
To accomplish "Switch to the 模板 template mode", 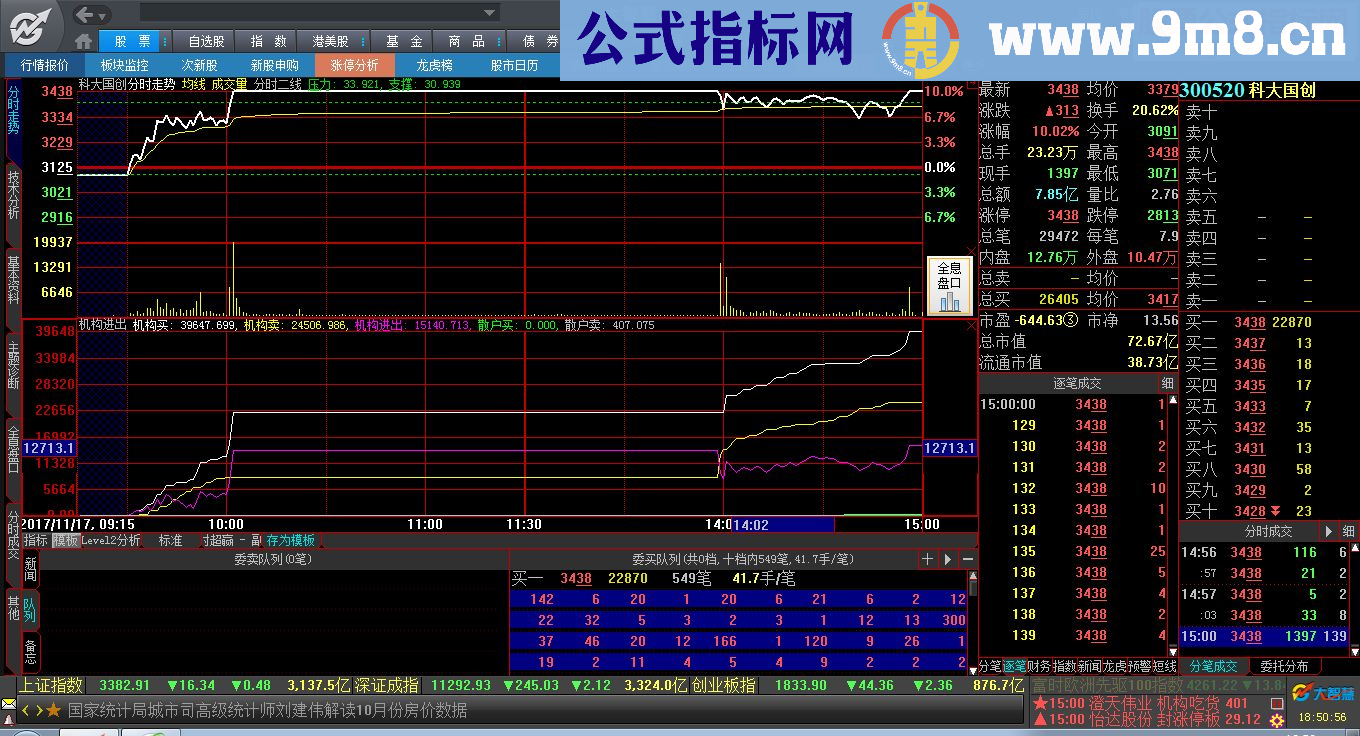I will (x=66, y=538).
